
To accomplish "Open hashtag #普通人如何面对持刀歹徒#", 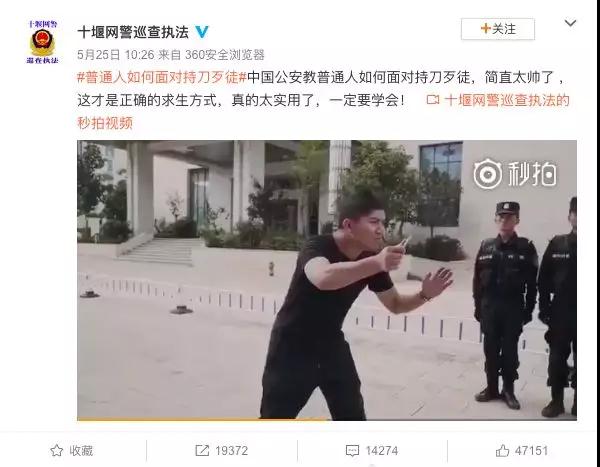I will (x=162, y=78).
